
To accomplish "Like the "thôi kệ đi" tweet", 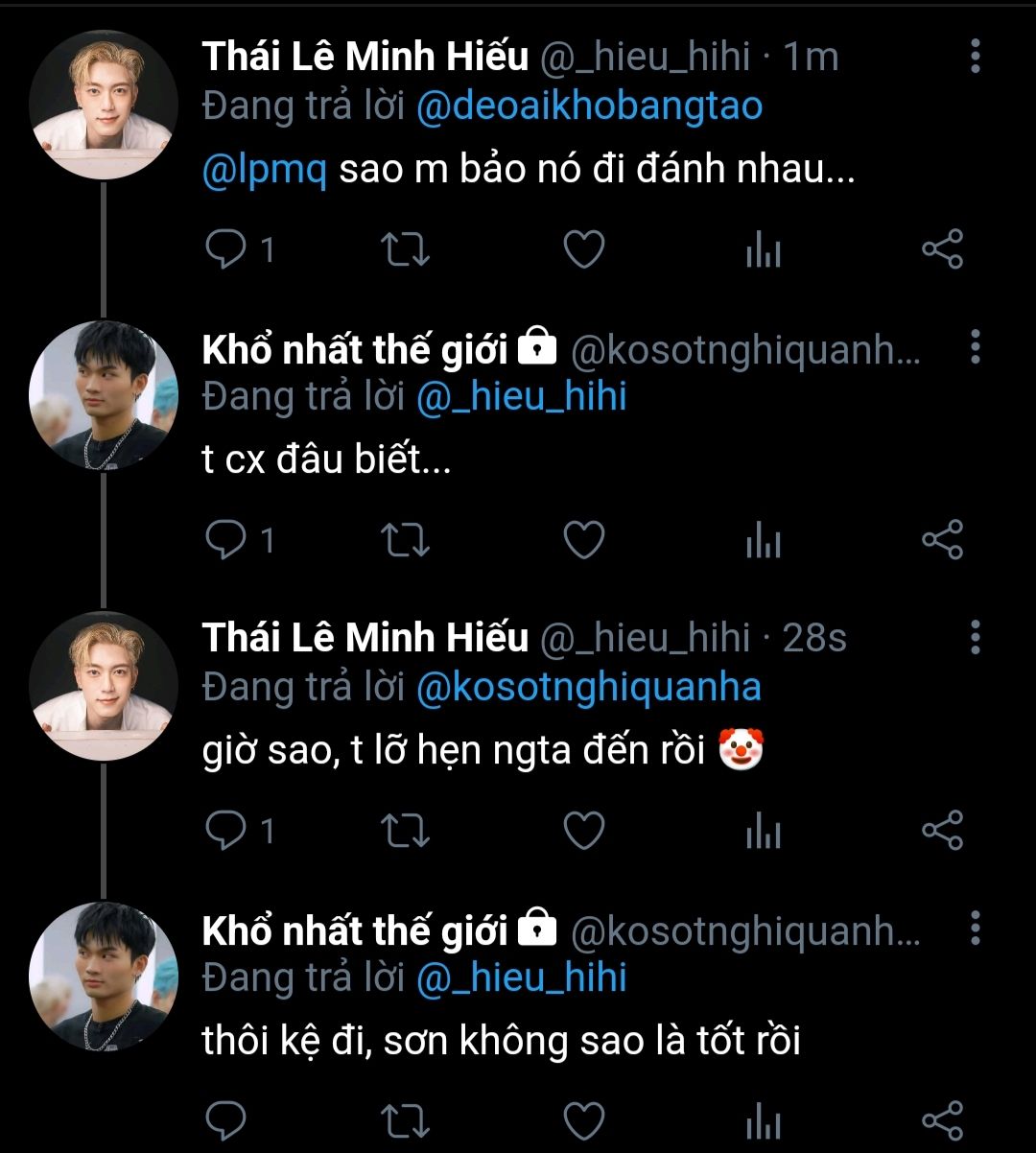I will [582, 1120].
